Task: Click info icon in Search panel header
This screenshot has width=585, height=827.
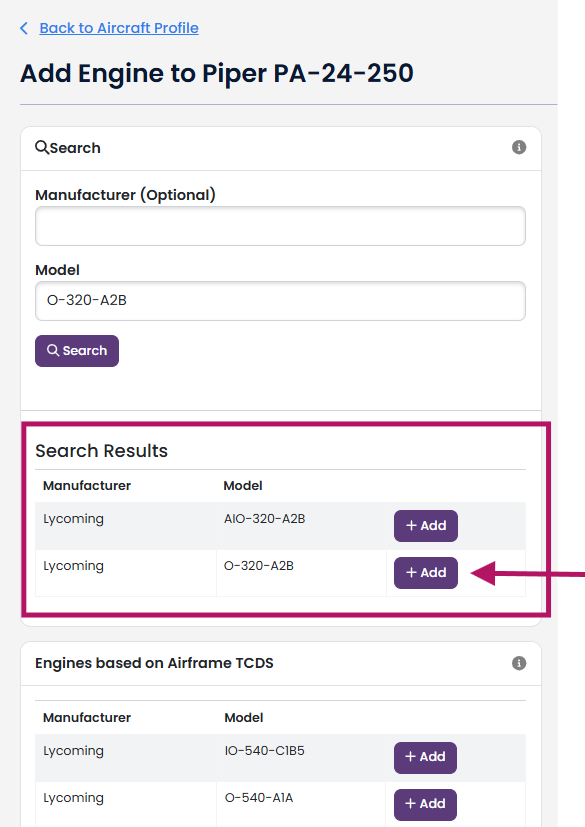Action: [519, 147]
